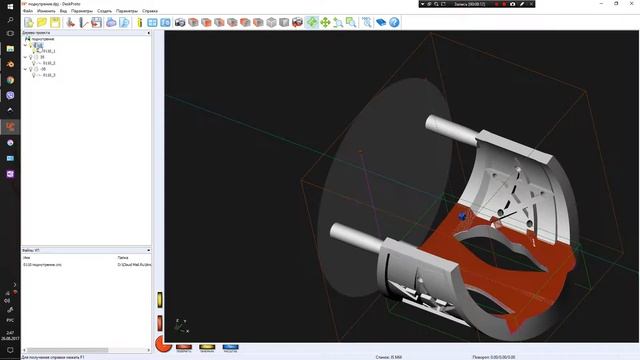640x360 pixels.
Task: Toggle lightbulb of operation R100_2
Action: 34,64
